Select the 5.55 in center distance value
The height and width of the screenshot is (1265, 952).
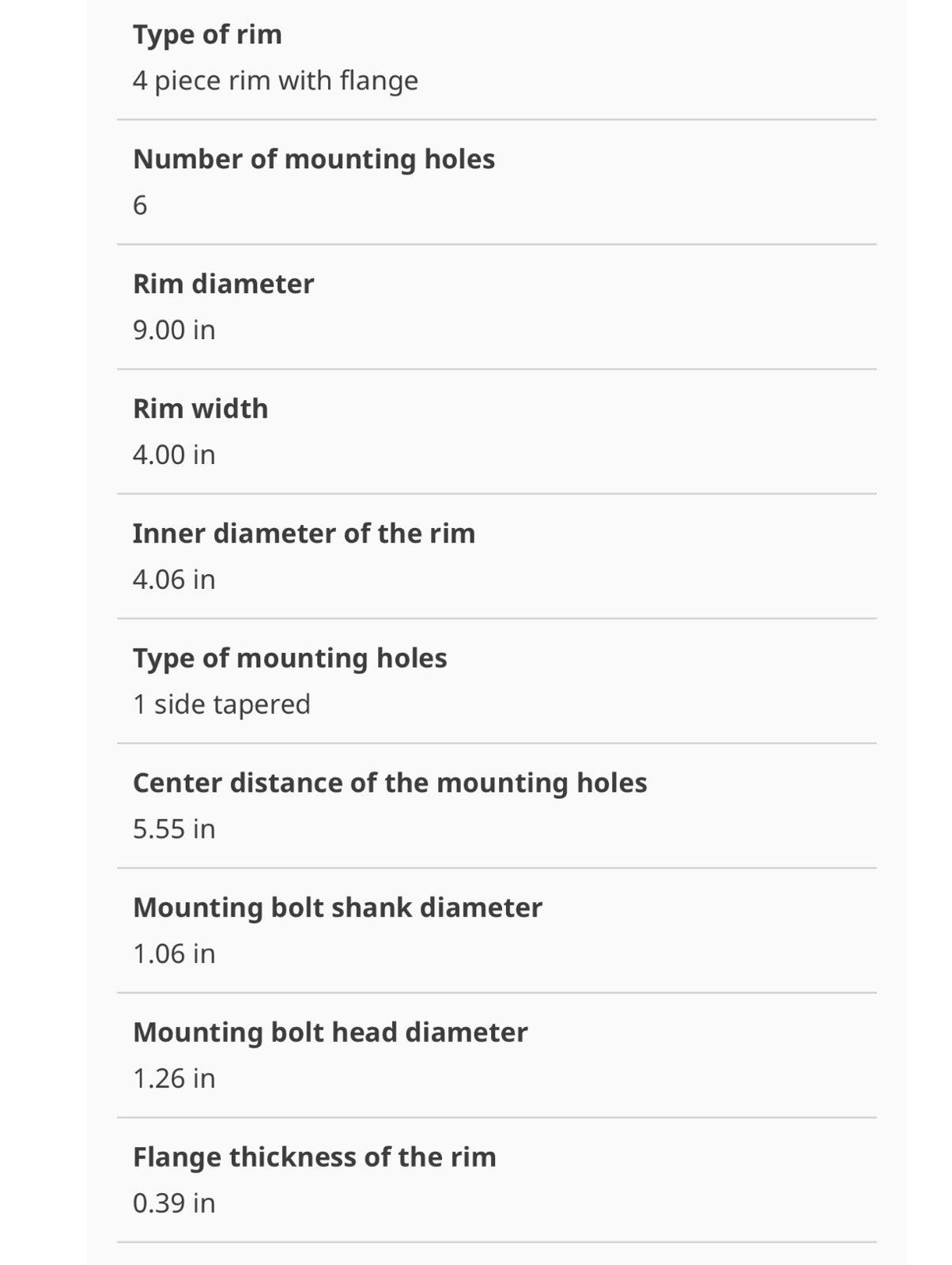pyautogui.click(x=174, y=829)
